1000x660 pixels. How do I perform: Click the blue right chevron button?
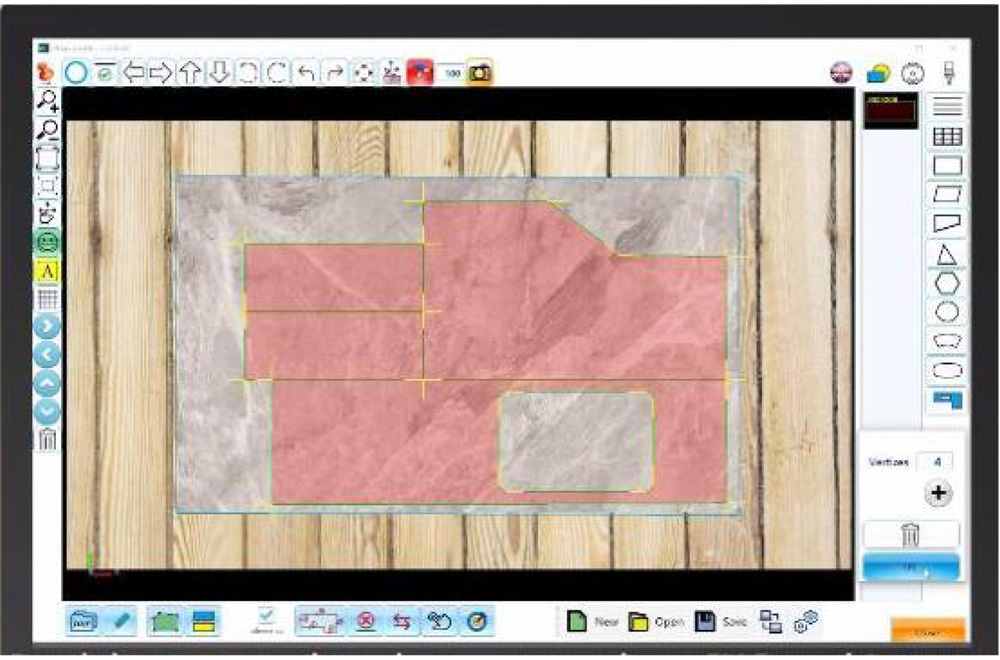tap(47, 326)
